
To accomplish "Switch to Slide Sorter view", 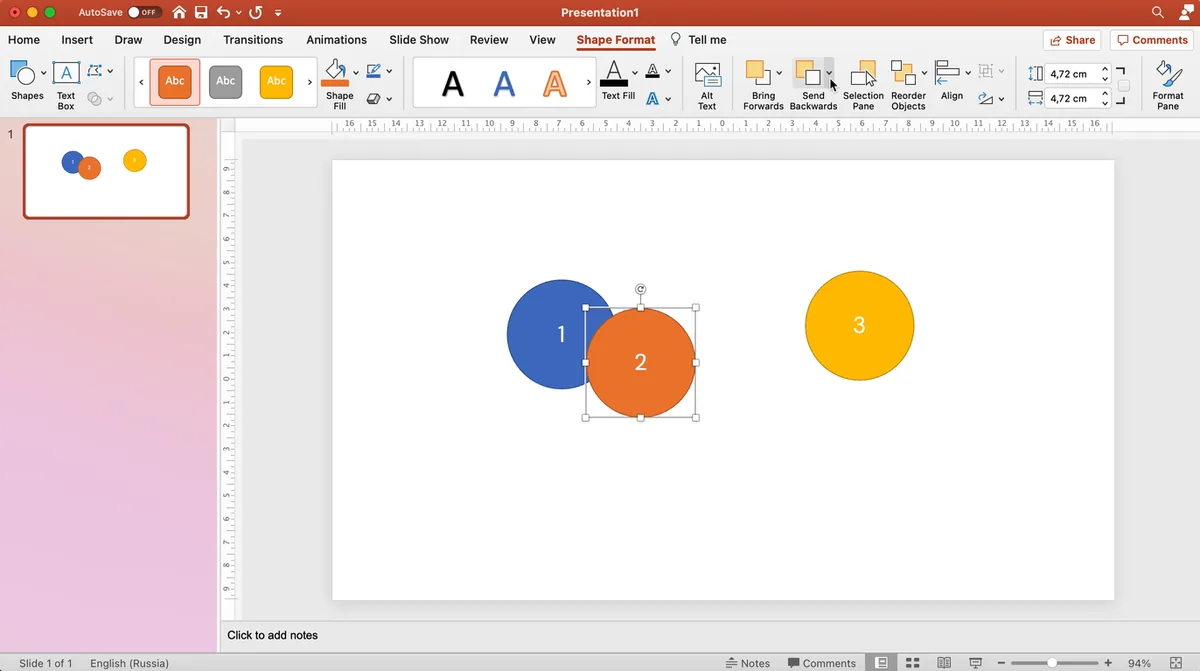I will [912, 663].
